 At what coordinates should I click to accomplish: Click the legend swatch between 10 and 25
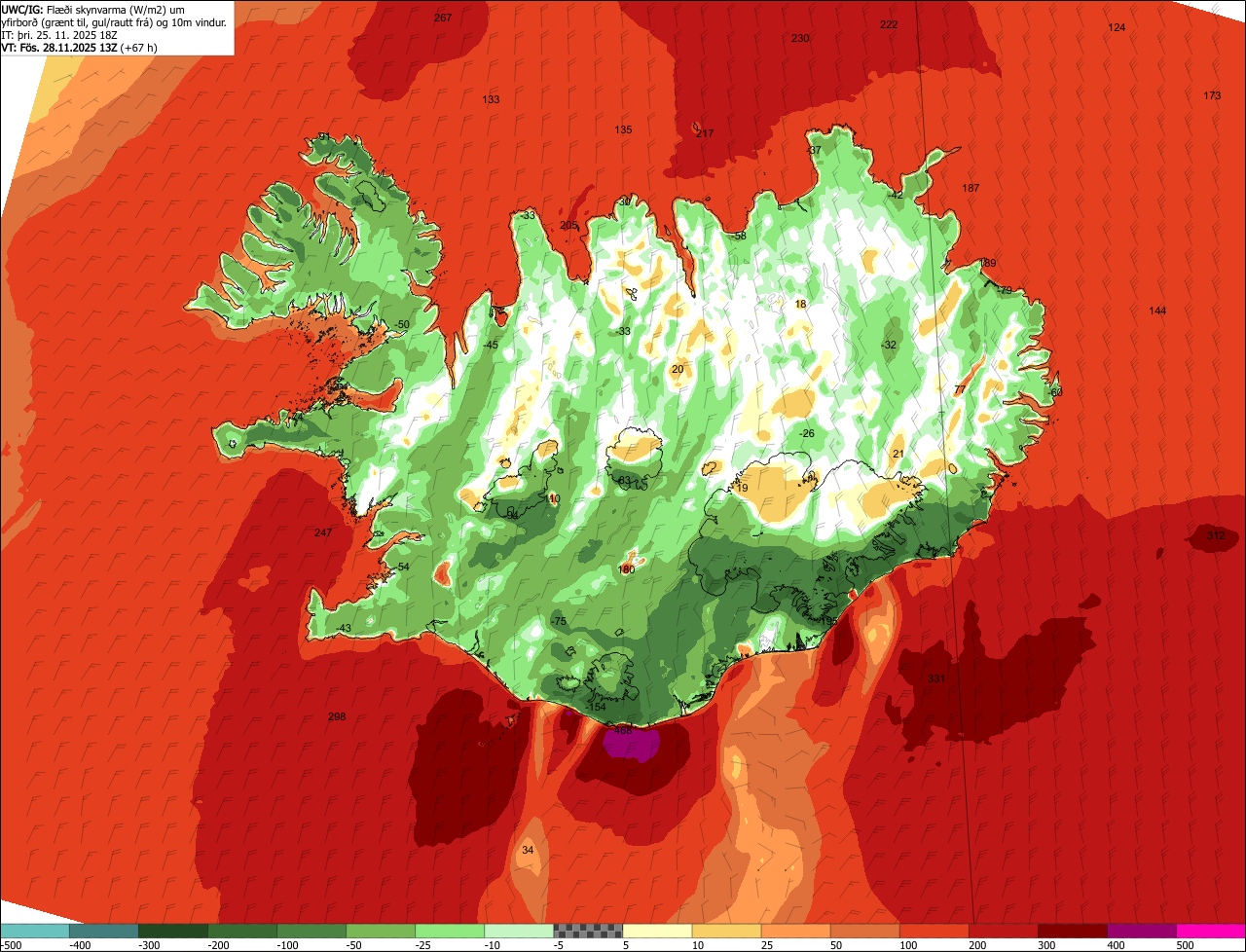[726, 931]
